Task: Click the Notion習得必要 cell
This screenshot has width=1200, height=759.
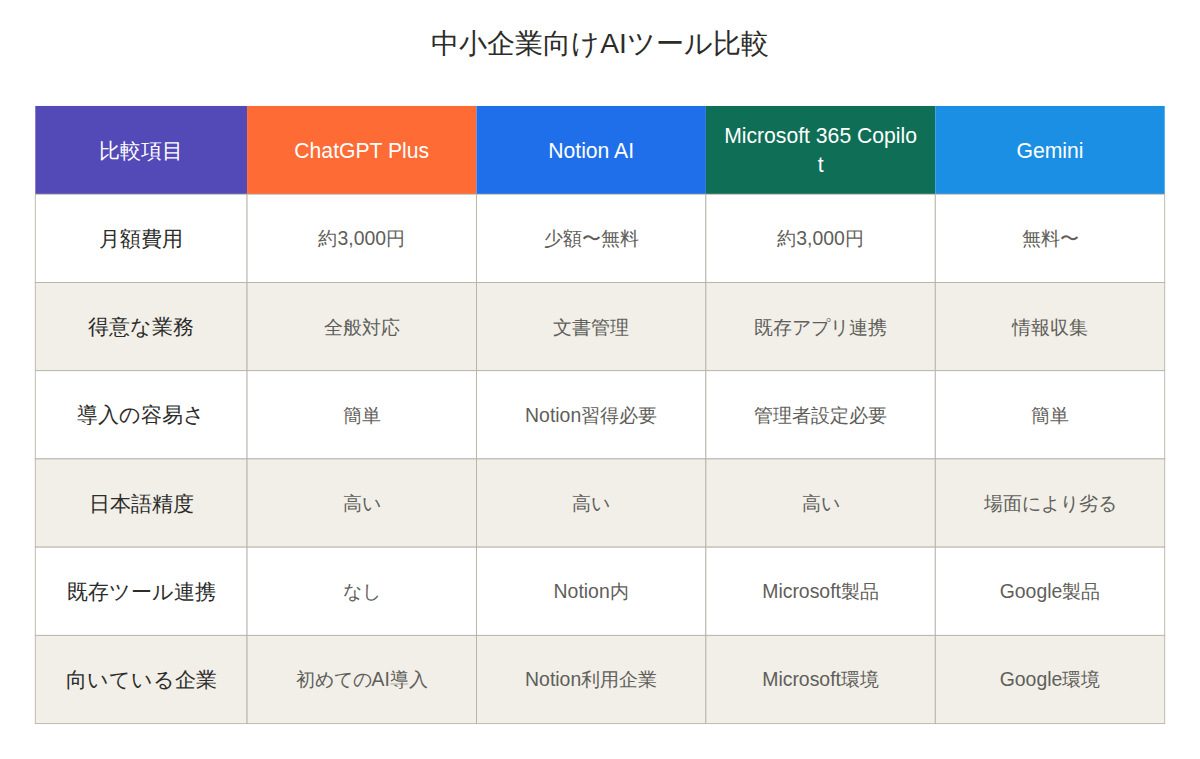Action: (591, 415)
